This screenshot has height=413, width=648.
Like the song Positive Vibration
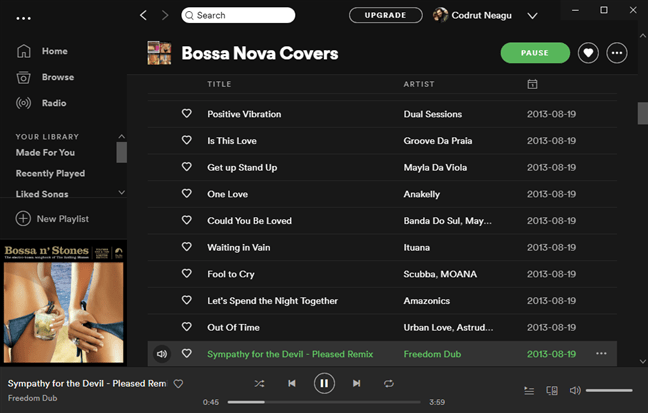[187, 113]
